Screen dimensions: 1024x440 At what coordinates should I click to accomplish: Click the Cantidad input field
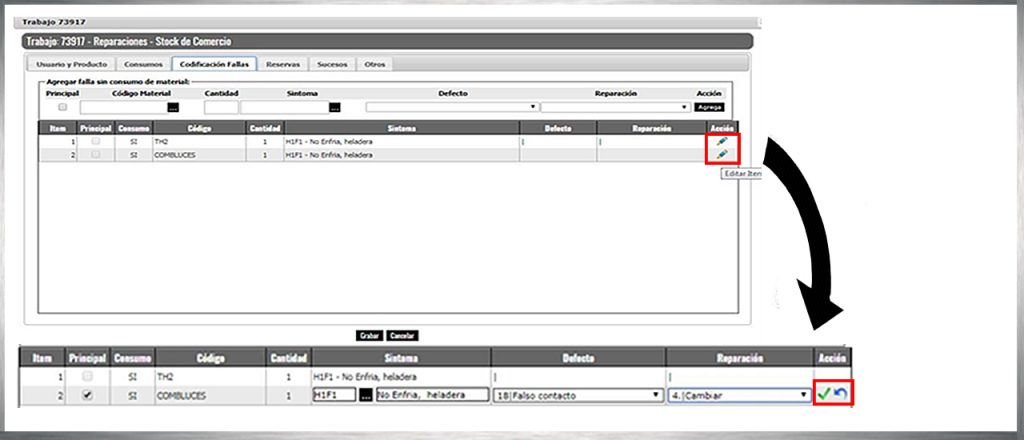click(221, 107)
